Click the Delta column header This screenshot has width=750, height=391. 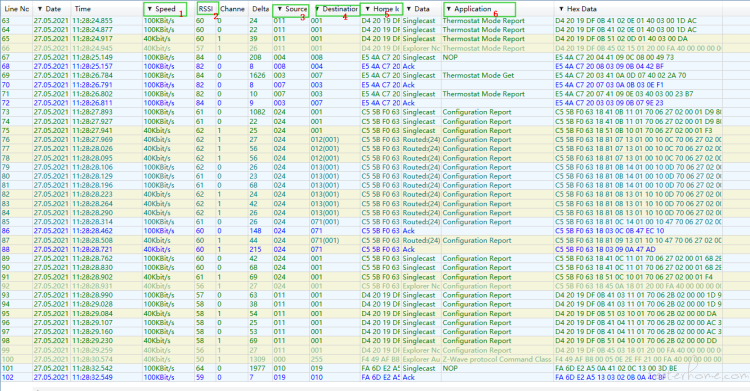tap(260, 9)
